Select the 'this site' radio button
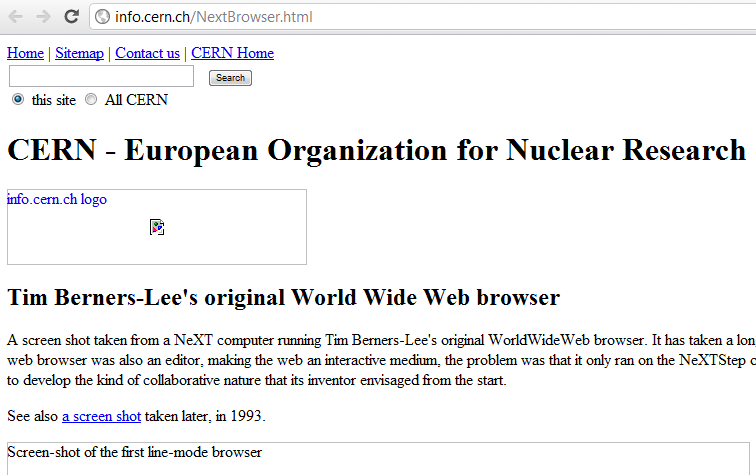756x475 pixels. (18, 100)
